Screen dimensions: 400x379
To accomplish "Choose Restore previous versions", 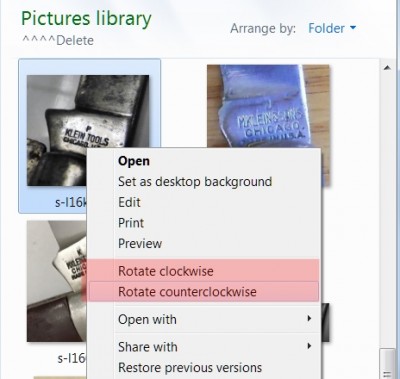I will (190, 368).
